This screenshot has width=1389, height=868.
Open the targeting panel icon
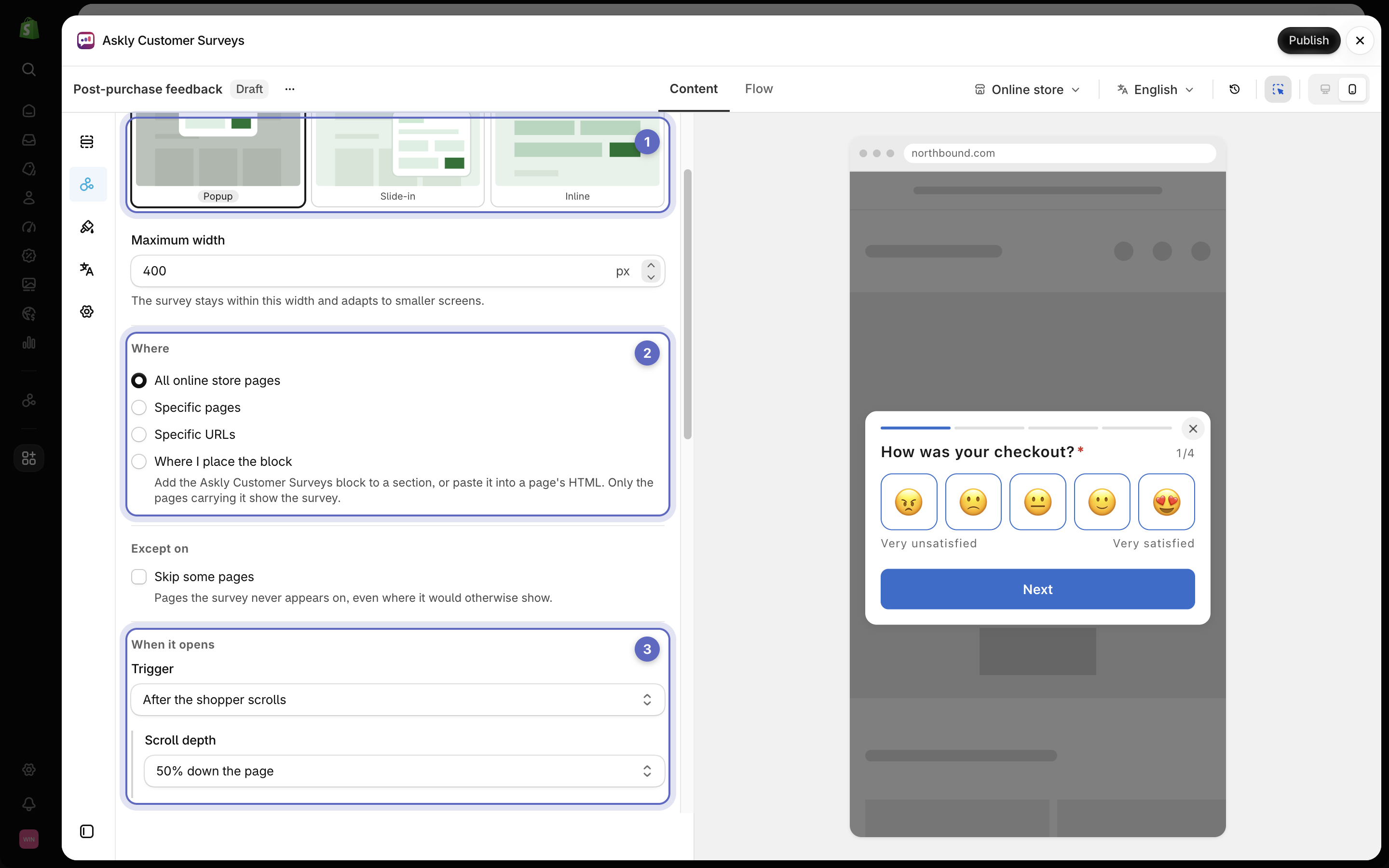click(x=87, y=184)
